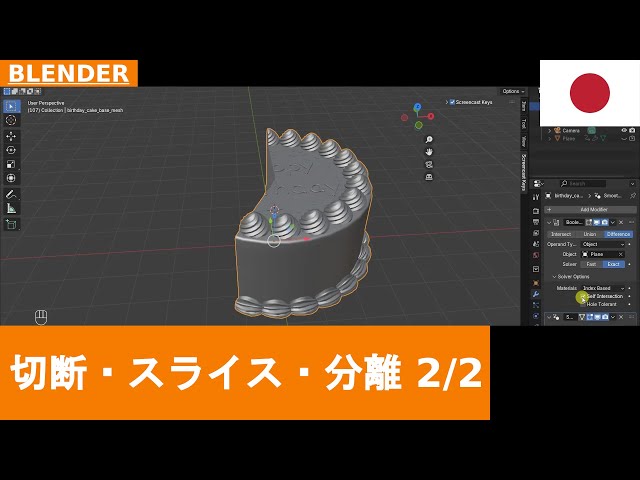Open the View Layer properties tab icon
The width and height of the screenshot is (640, 480).
(x=536, y=233)
